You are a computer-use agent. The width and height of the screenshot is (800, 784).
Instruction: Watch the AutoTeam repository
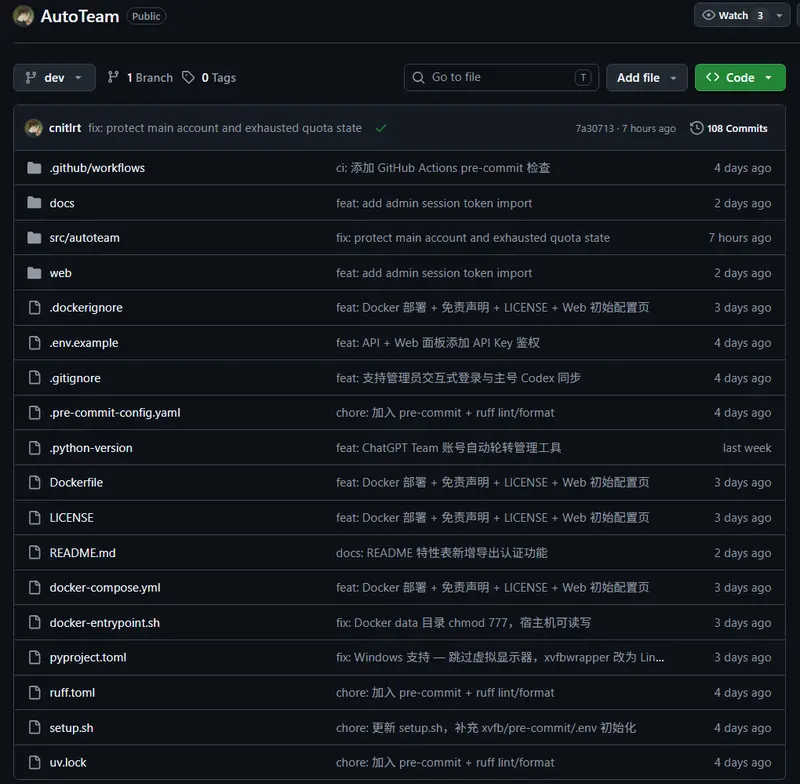(733, 15)
